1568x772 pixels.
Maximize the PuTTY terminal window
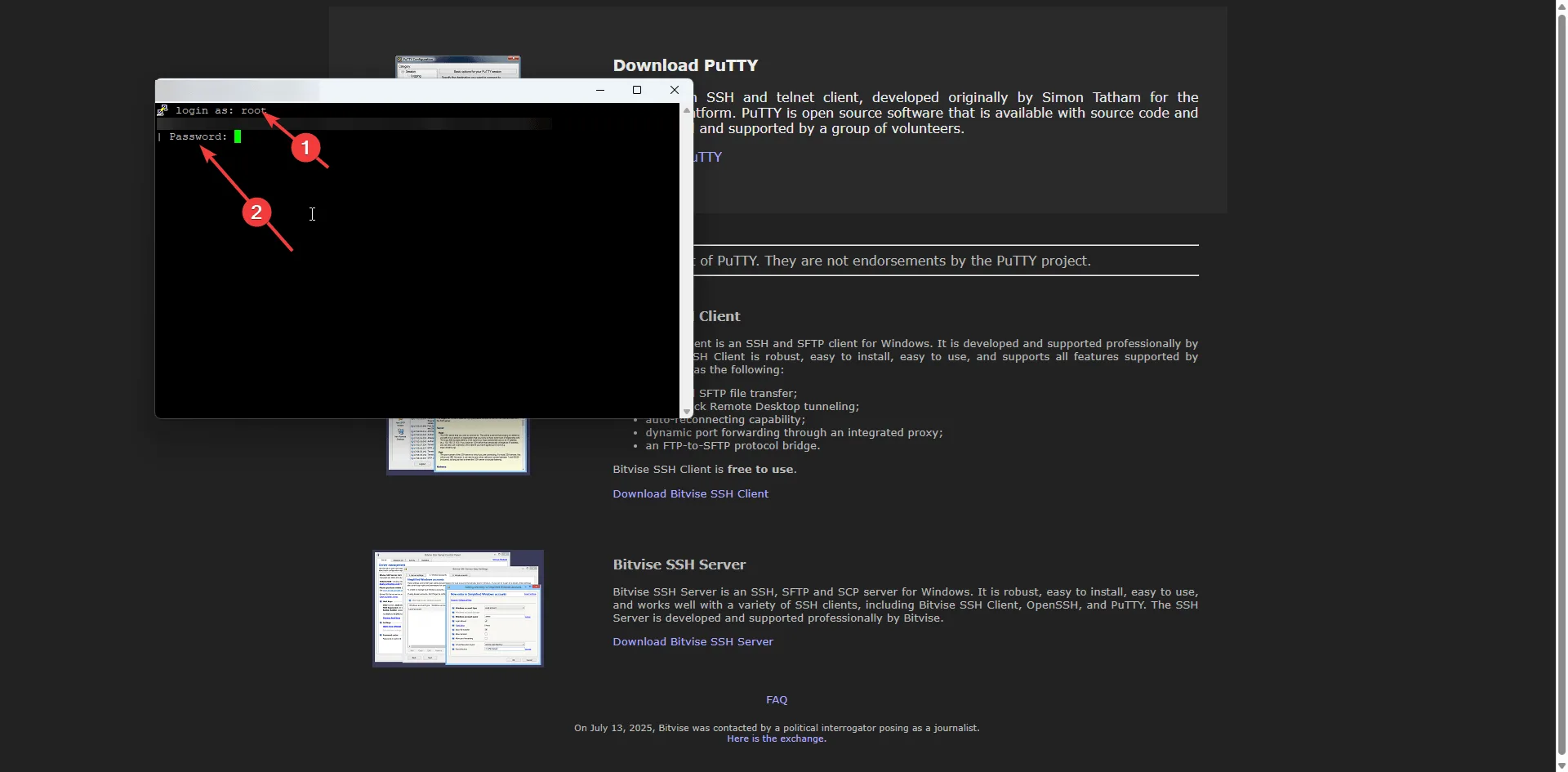tap(637, 90)
